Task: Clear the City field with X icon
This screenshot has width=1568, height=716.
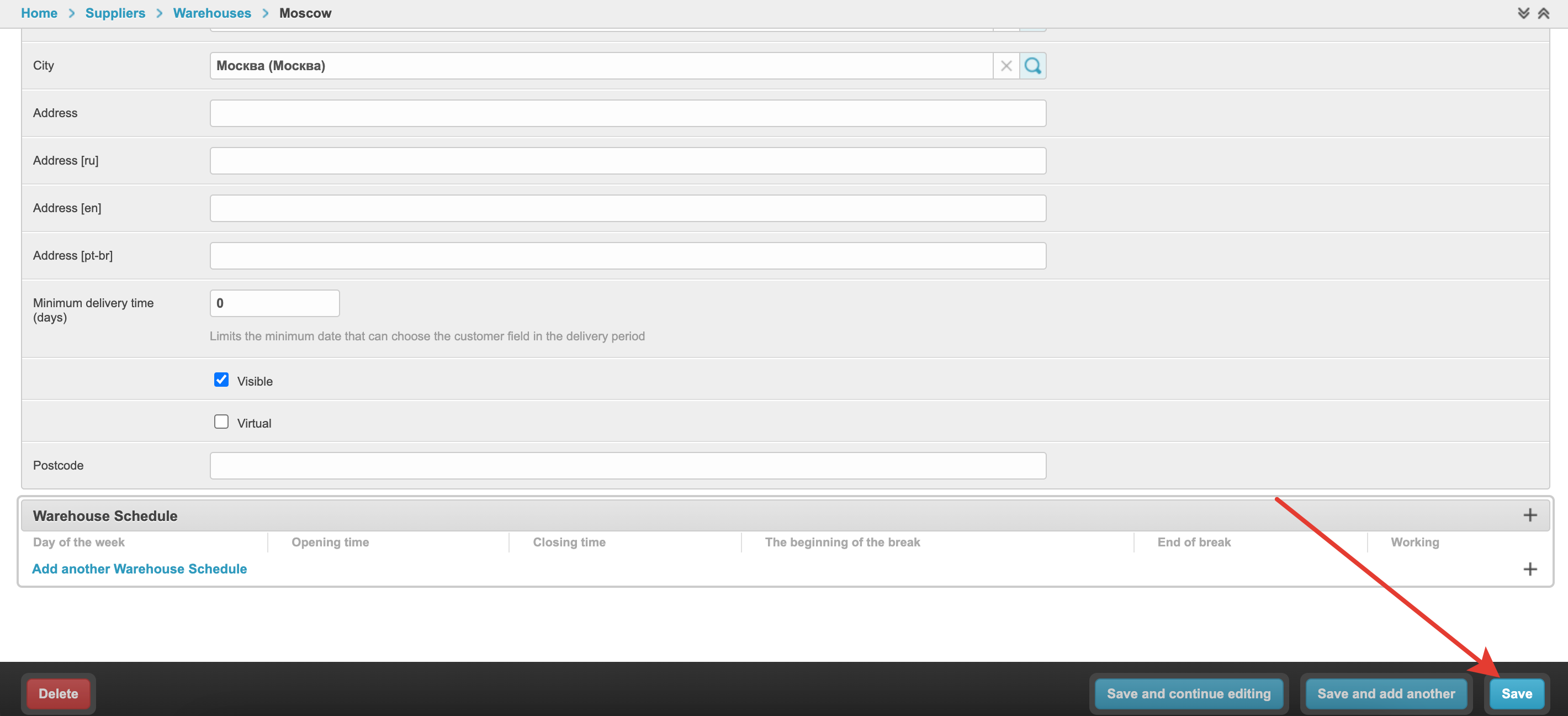Action: 1006,66
